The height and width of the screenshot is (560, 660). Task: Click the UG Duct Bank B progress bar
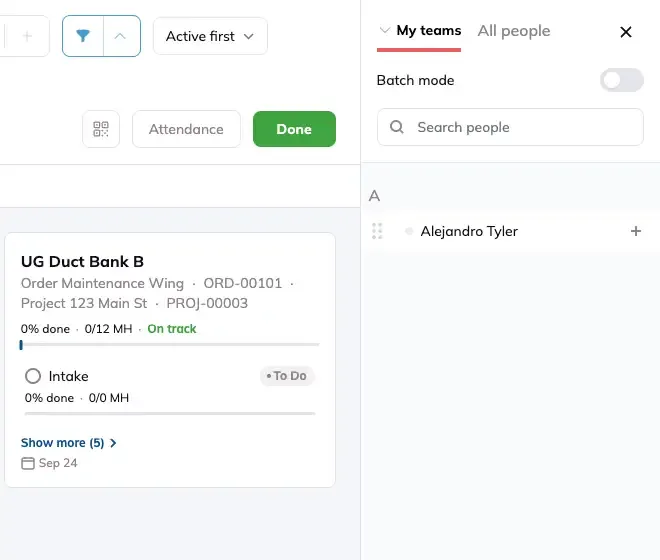(x=170, y=345)
